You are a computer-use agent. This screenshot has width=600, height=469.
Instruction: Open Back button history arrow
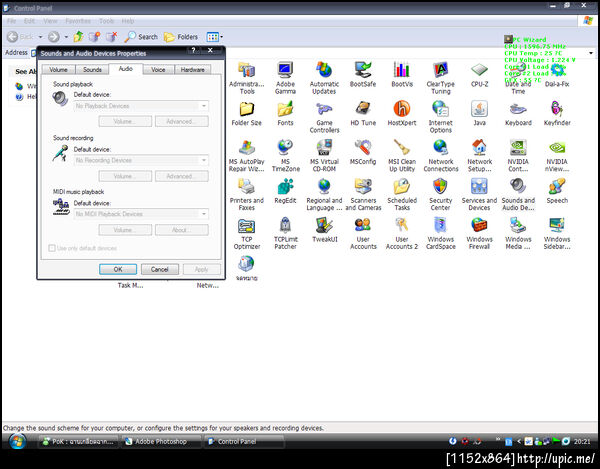40,37
